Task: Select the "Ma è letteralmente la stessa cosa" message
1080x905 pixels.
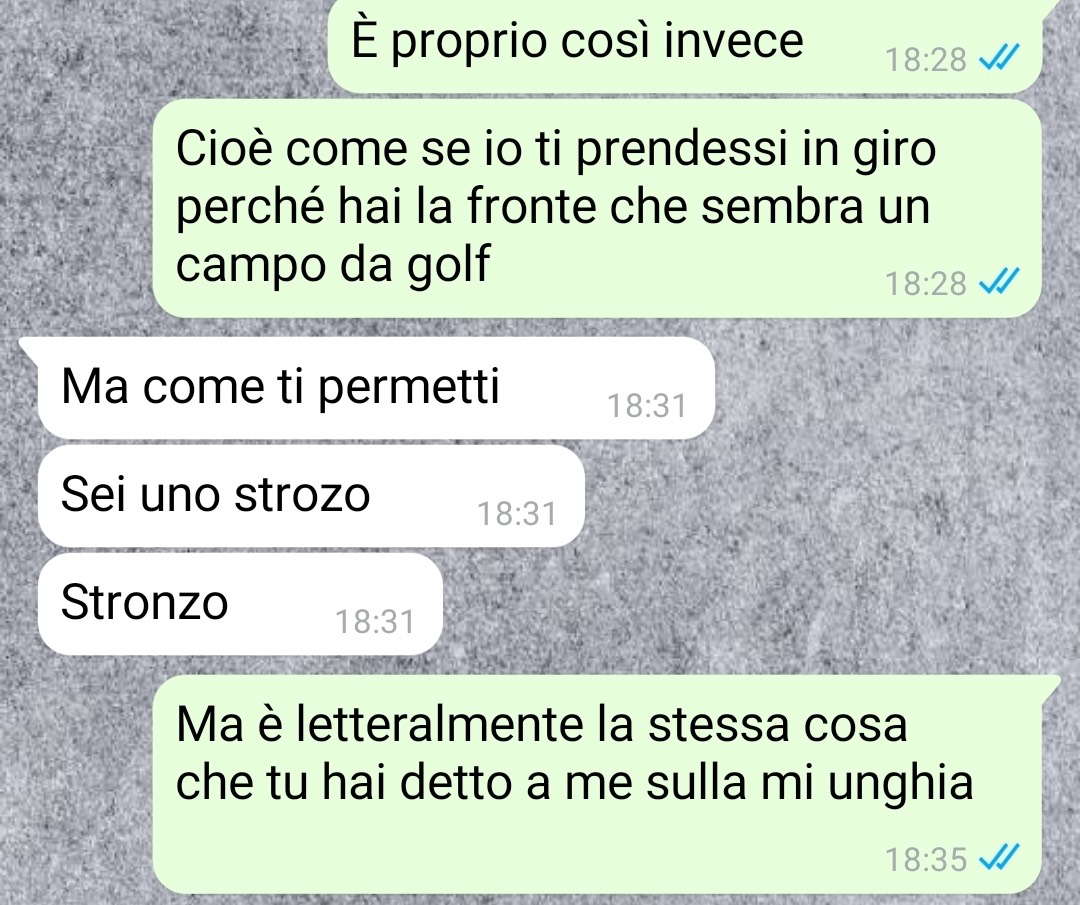Action: point(597,784)
